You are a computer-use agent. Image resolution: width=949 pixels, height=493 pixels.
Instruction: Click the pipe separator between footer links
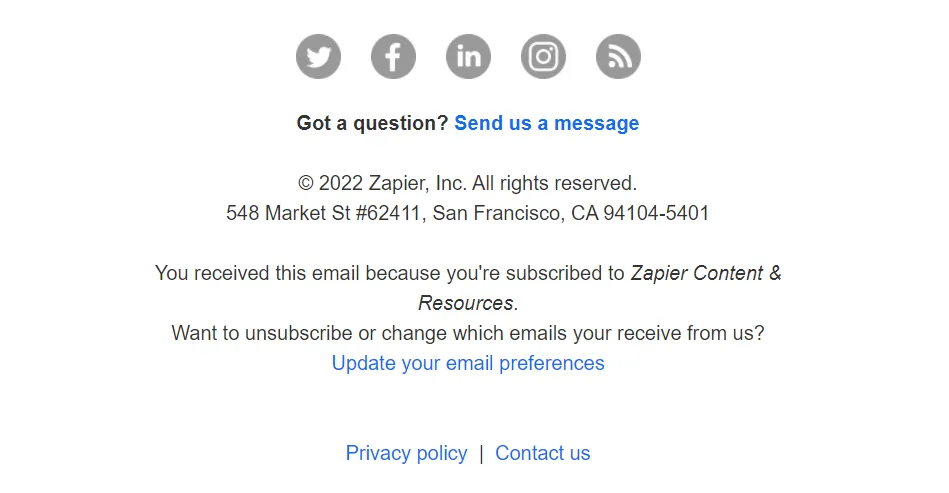coord(481,453)
